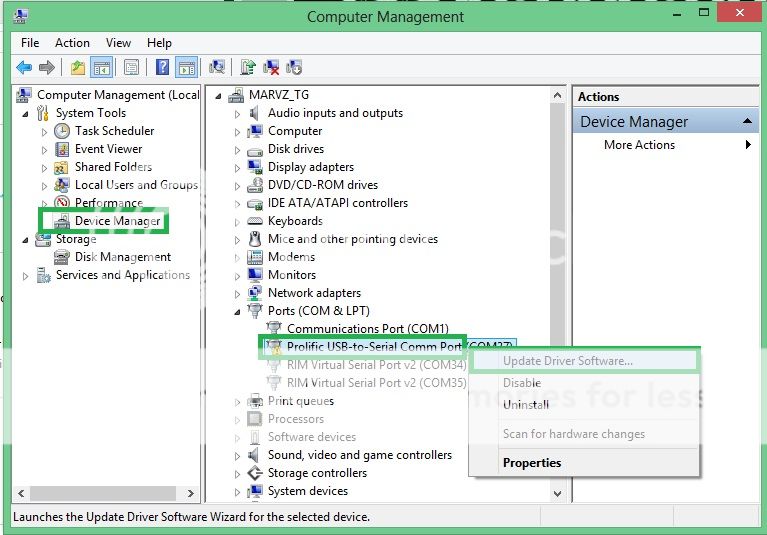The width and height of the screenshot is (767, 535).
Task: Click the Forward arrow toolbar icon
Action: [46, 67]
